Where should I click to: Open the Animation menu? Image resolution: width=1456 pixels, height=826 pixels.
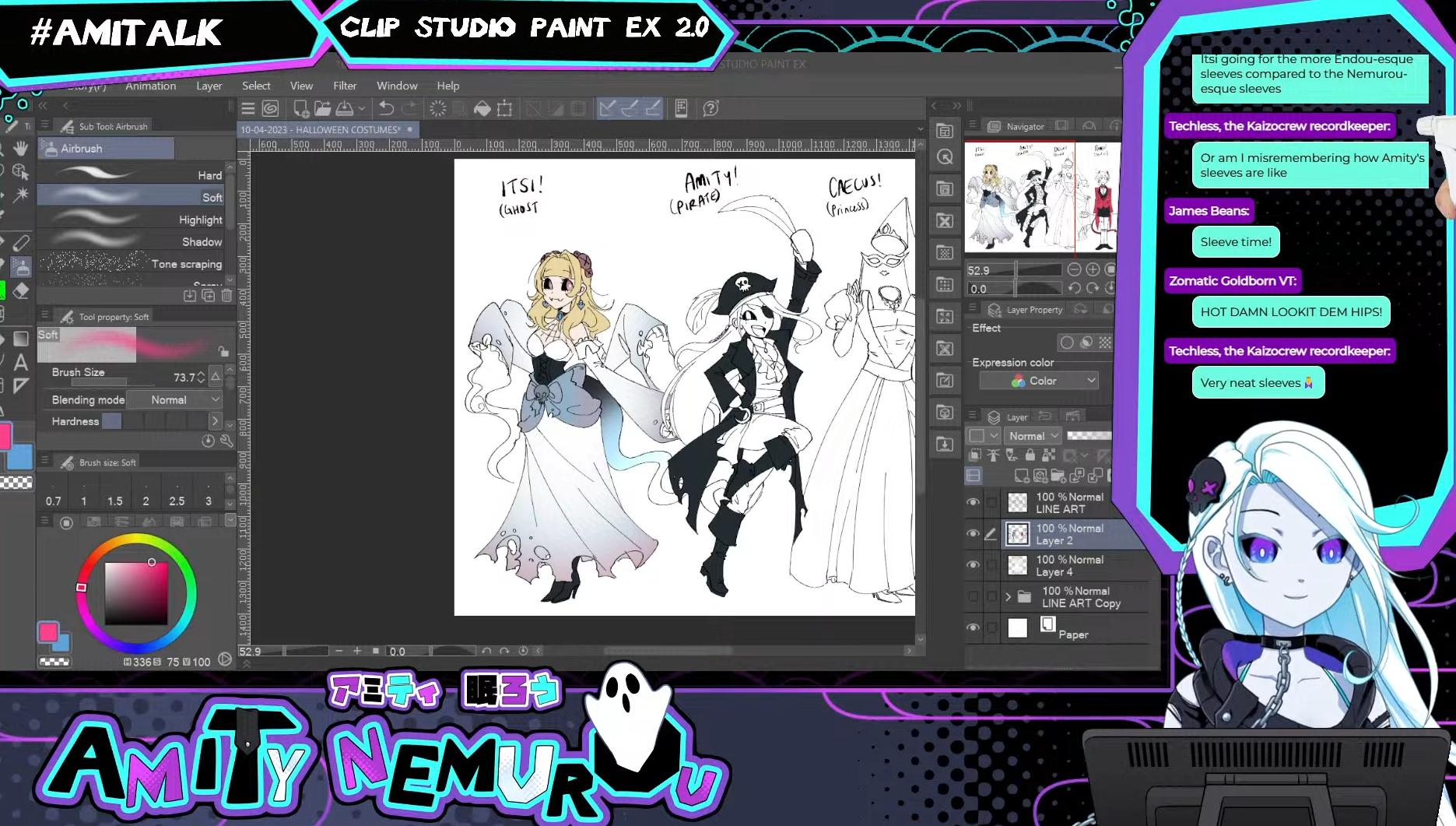[151, 86]
